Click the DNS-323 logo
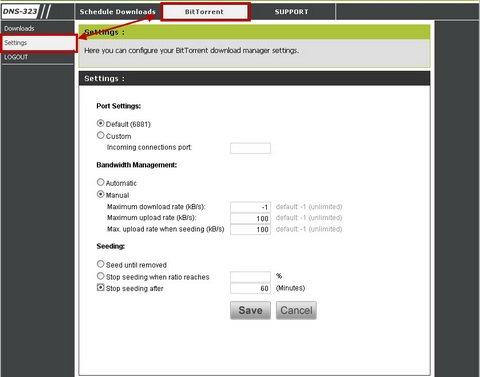Screen dimensions: 480x377 coord(20,11)
